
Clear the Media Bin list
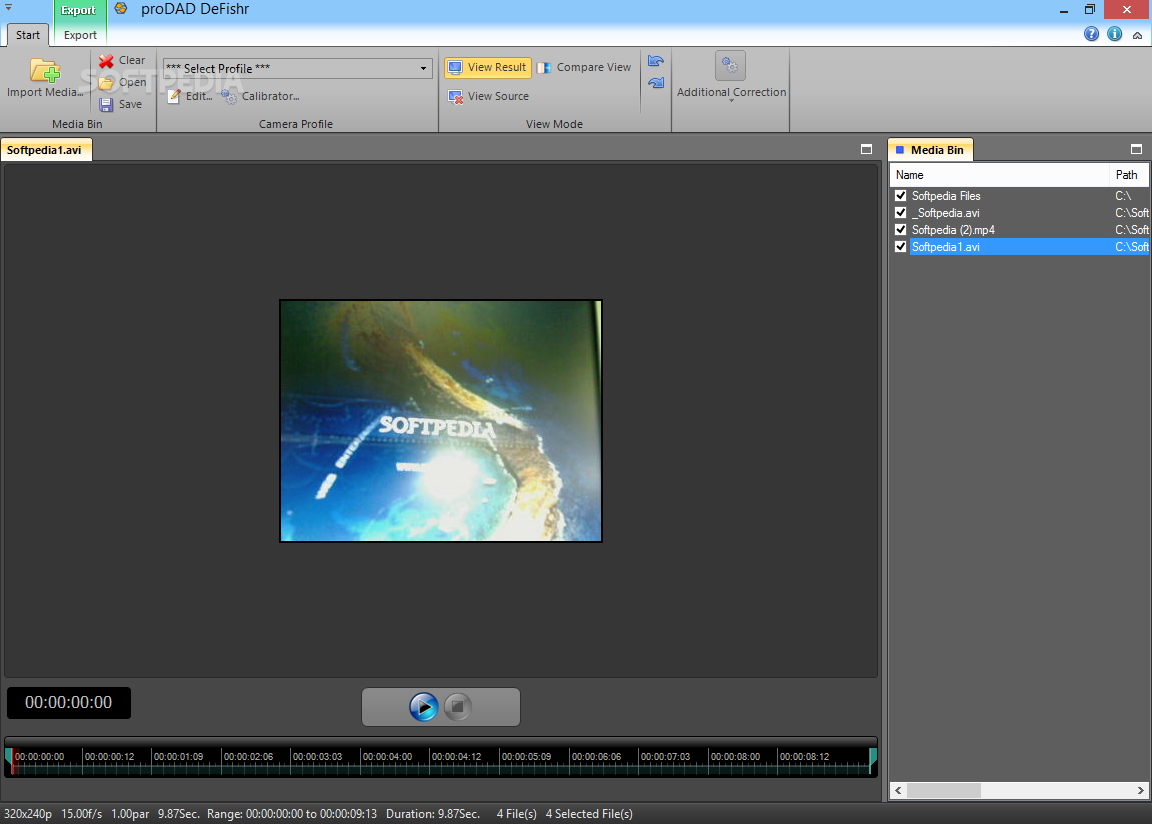pyautogui.click(x=122, y=60)
